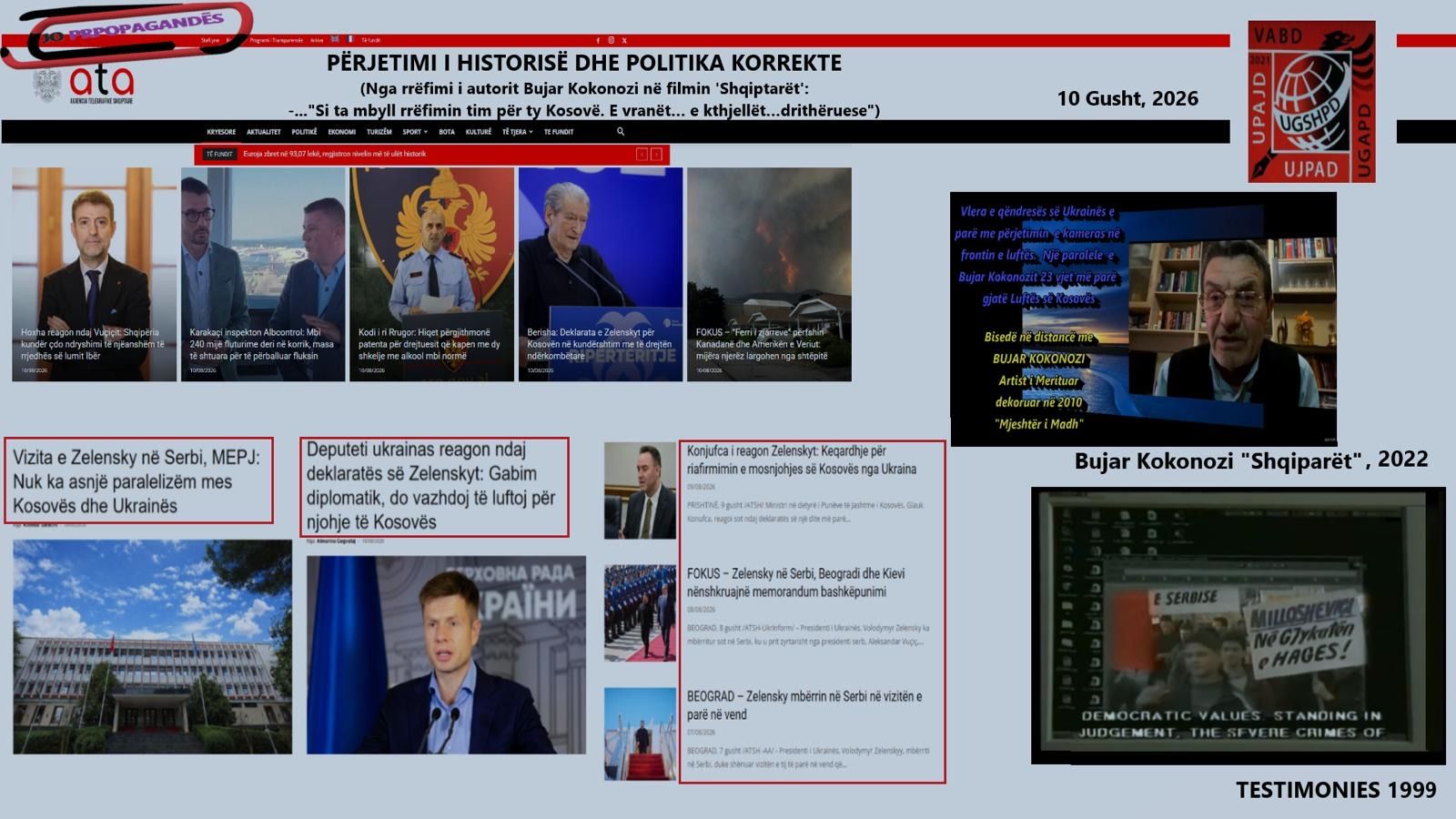Screen dimensions: 1456x819
Task: Open headline 'Vizita e Zelensky në Serbi, MEPJ'
Action: coord(136,481)
